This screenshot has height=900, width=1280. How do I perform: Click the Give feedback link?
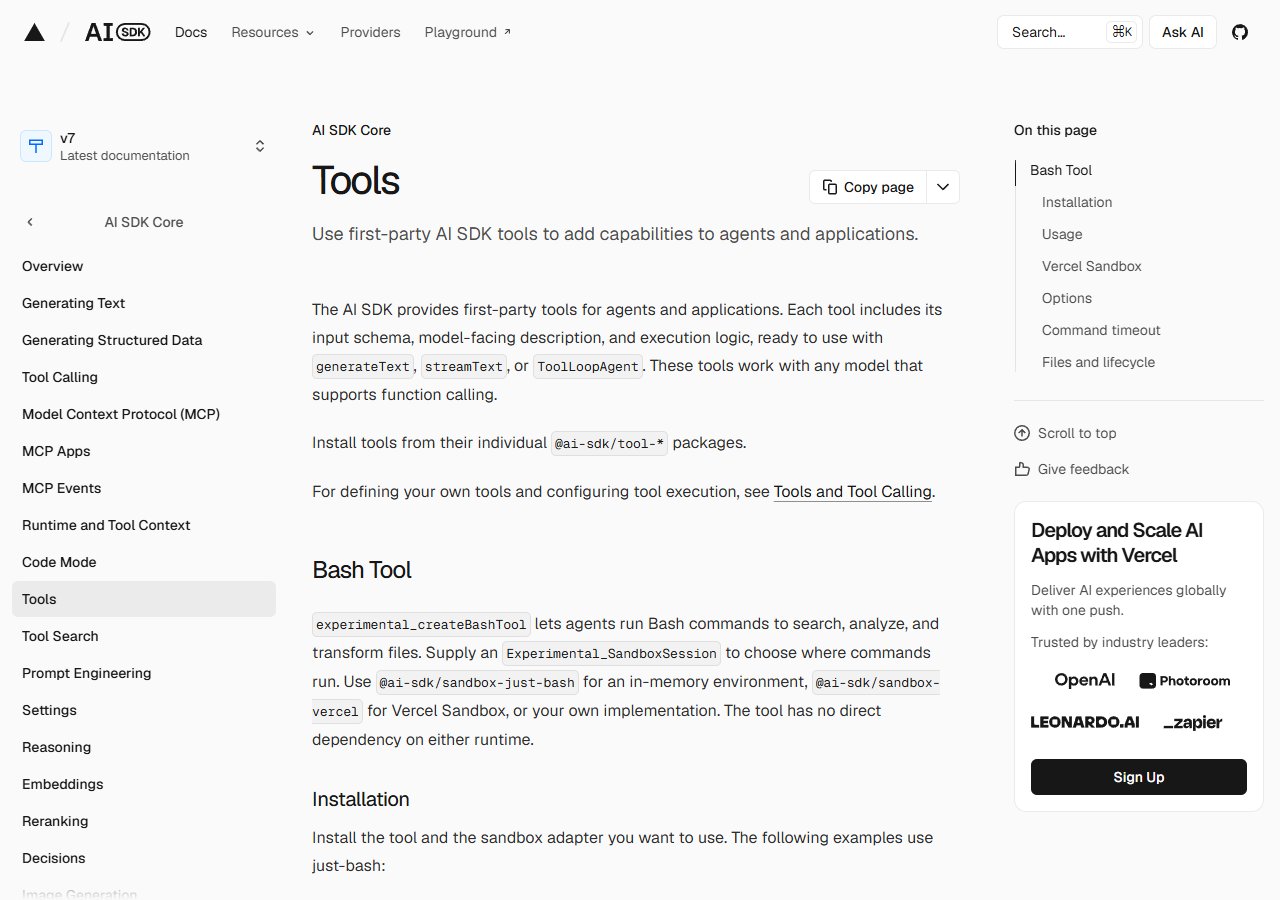1071,469
